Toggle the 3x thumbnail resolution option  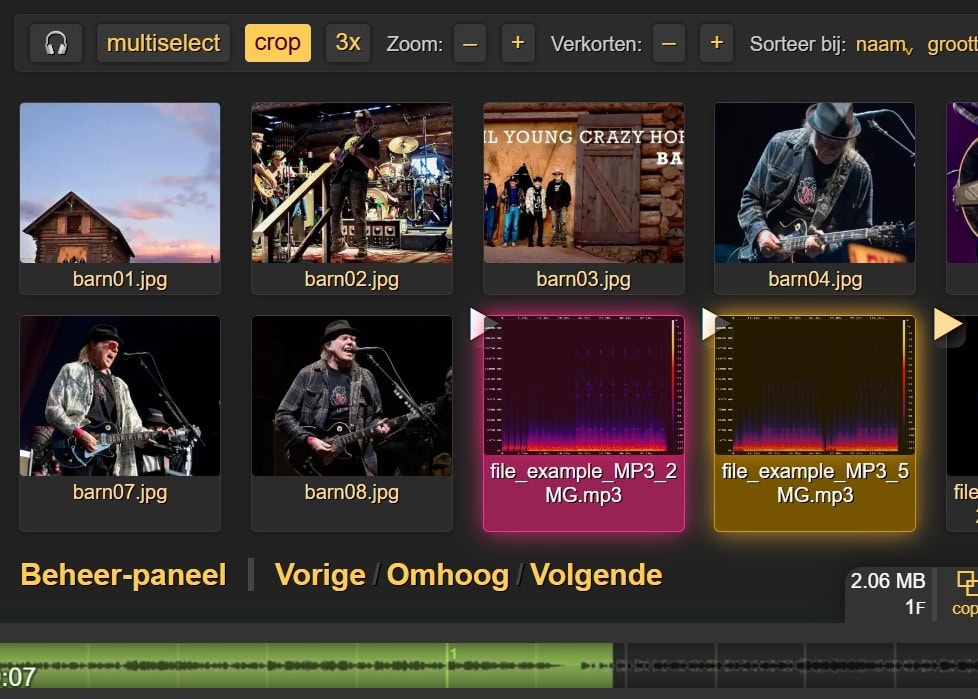[x=348, y=43]
